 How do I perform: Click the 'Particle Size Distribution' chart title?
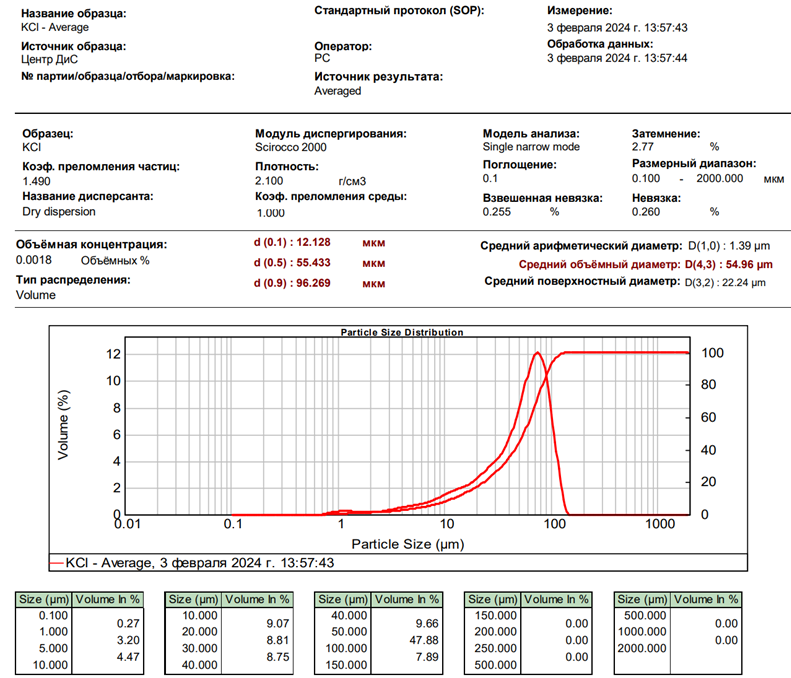pos(401,331)
